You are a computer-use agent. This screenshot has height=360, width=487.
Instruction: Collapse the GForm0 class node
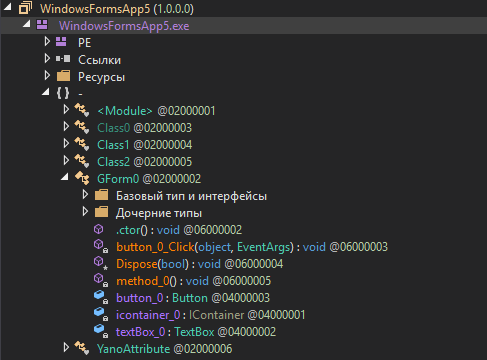pos(65,177)
